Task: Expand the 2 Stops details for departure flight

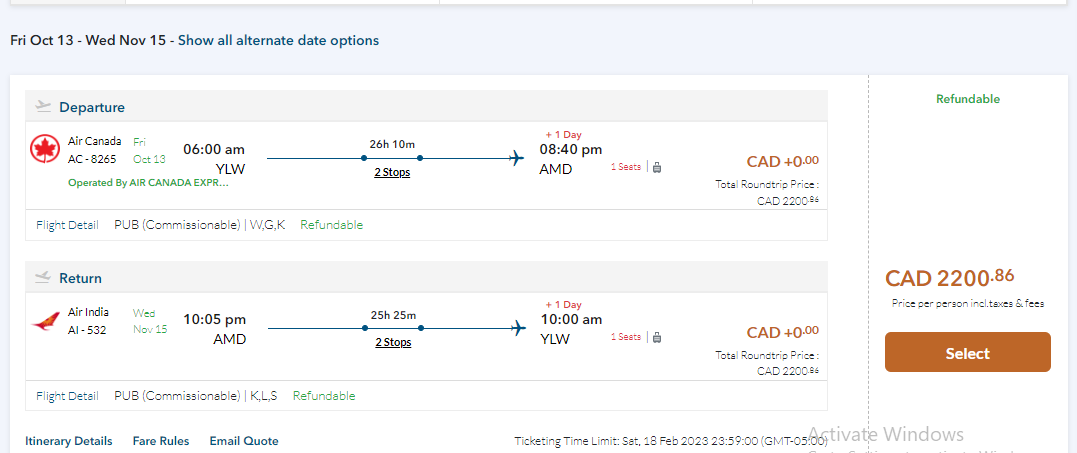Action: [393, 172]
